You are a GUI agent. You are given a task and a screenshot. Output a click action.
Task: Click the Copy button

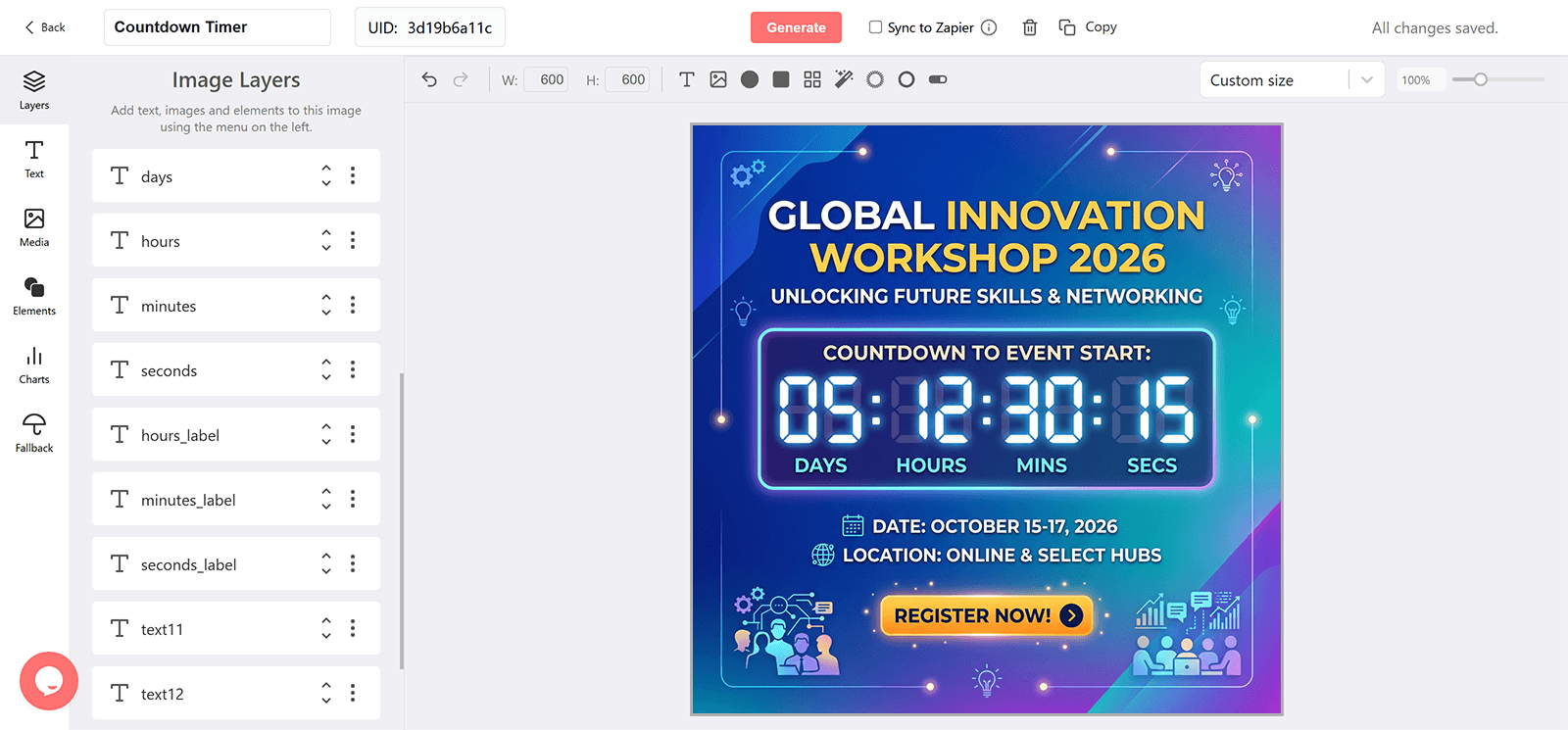click(1088, 27)
